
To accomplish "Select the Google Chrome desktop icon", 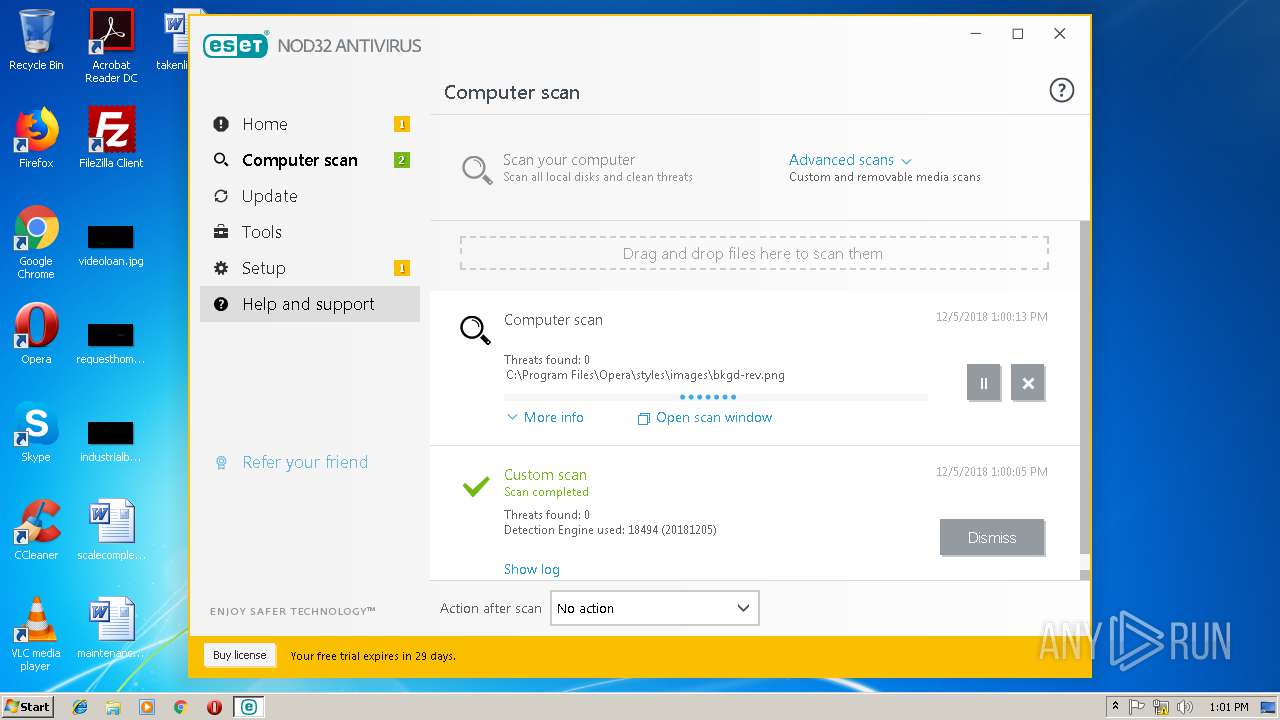I will pyautogui.click(x=36, y=242).
